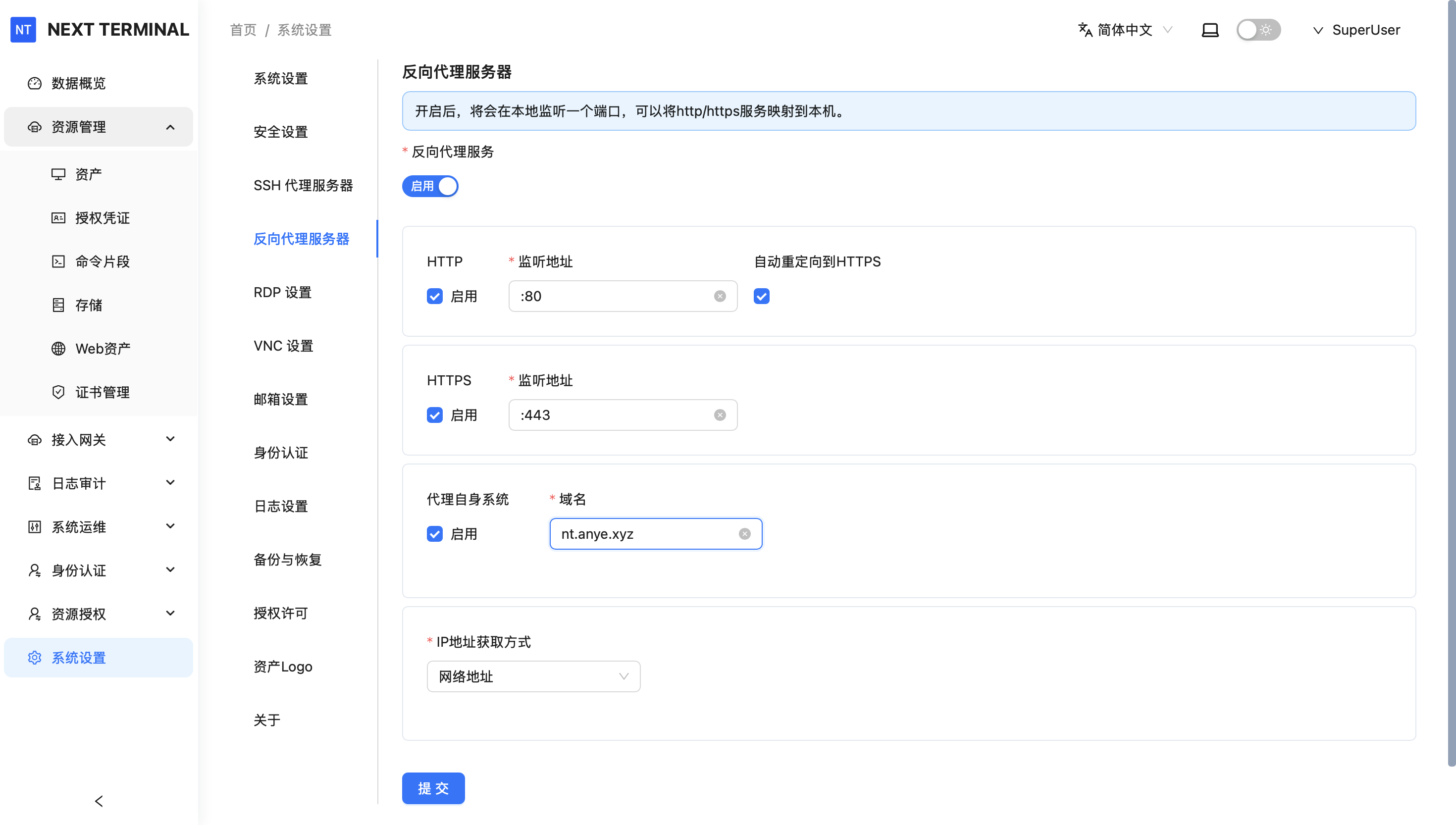Switch to SSH 代理服务器 settings tab
Image resolution: width=1456 pixels, height=825 pixels.
coord(303,185)
